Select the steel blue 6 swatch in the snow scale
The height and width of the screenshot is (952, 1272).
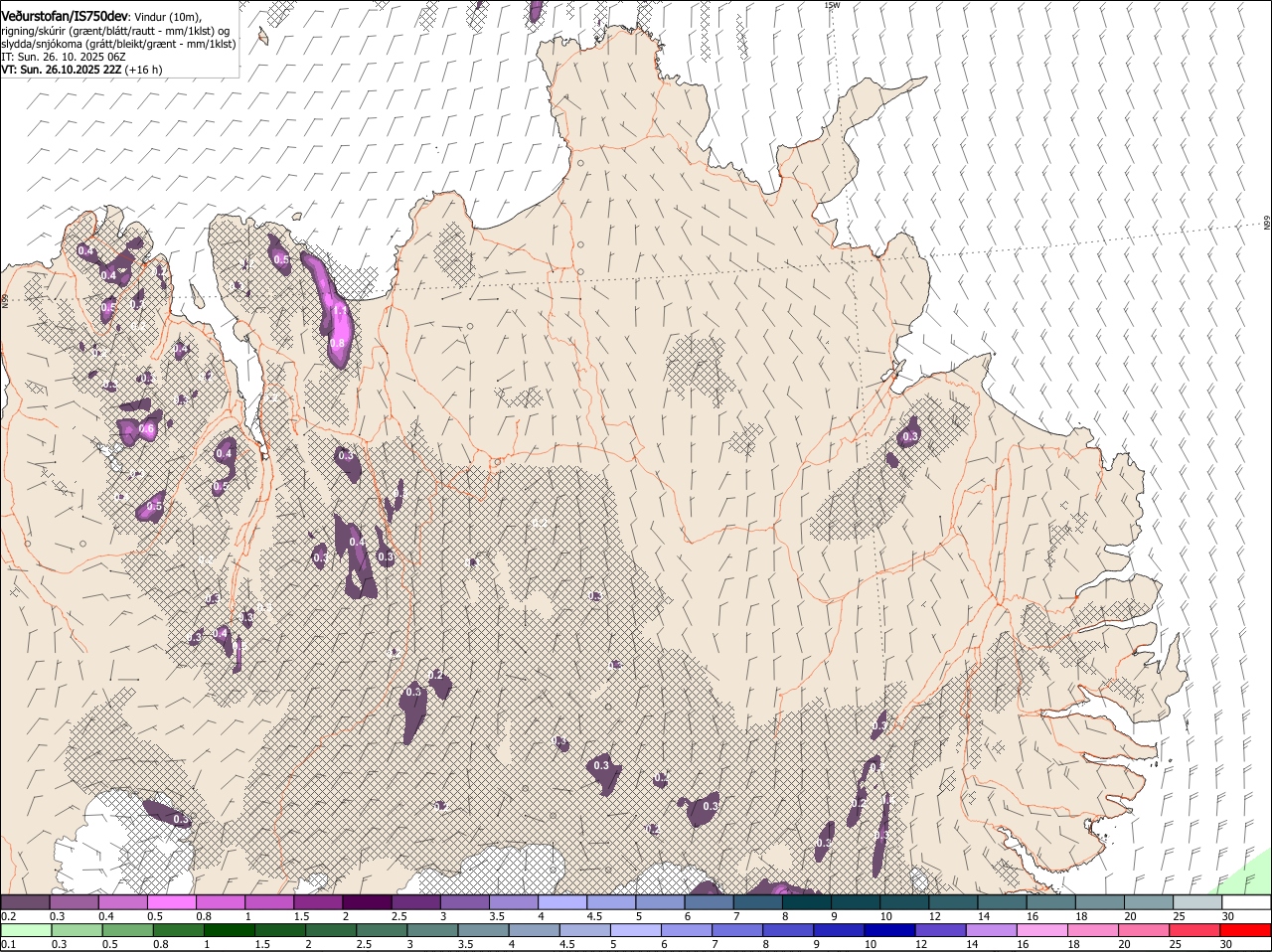click(710, 902)
